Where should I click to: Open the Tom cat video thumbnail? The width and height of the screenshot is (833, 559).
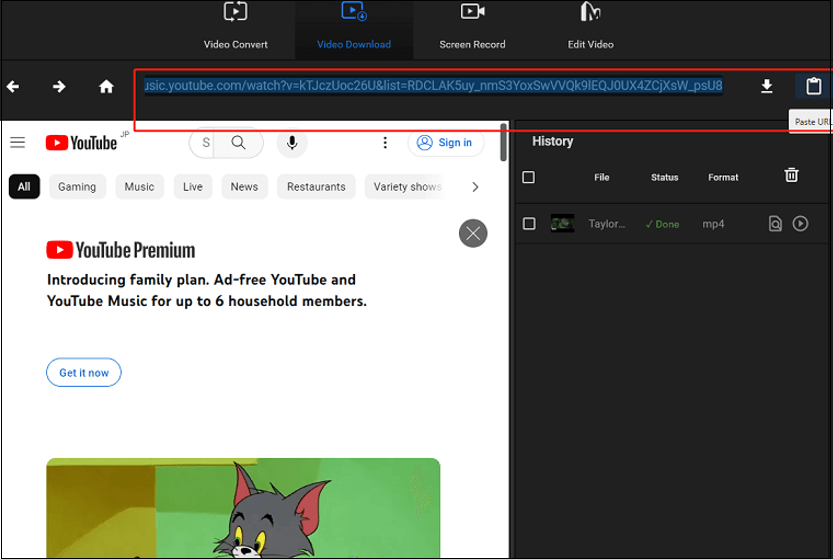(x=243, y=507)
